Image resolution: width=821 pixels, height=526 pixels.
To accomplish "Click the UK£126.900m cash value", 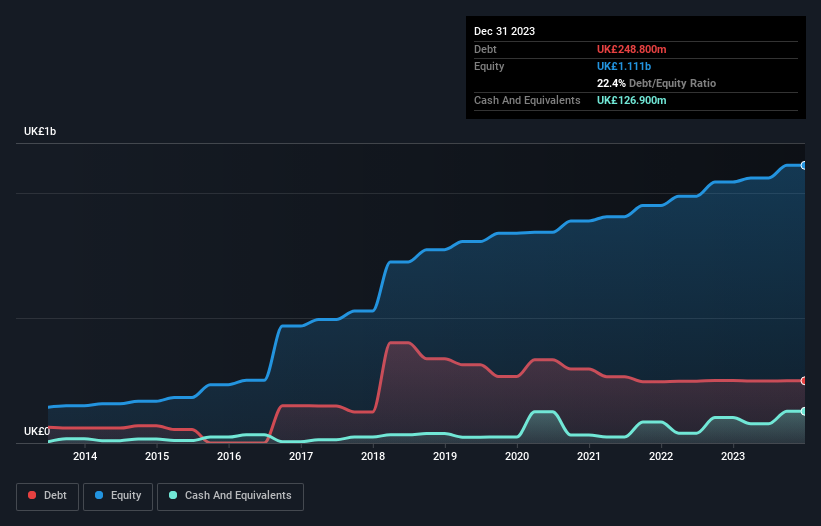I will (631, 100).
